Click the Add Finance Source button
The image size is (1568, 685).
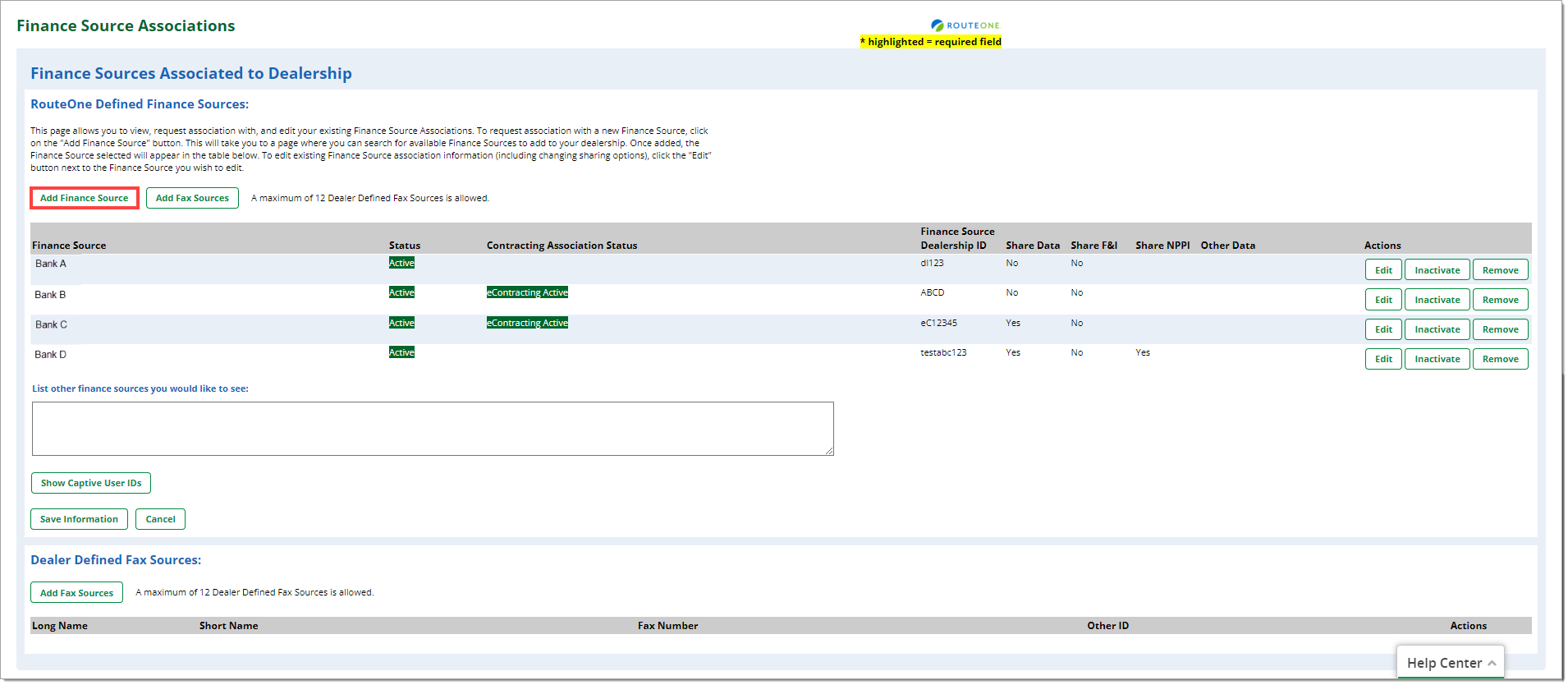[x=85, y=198]
